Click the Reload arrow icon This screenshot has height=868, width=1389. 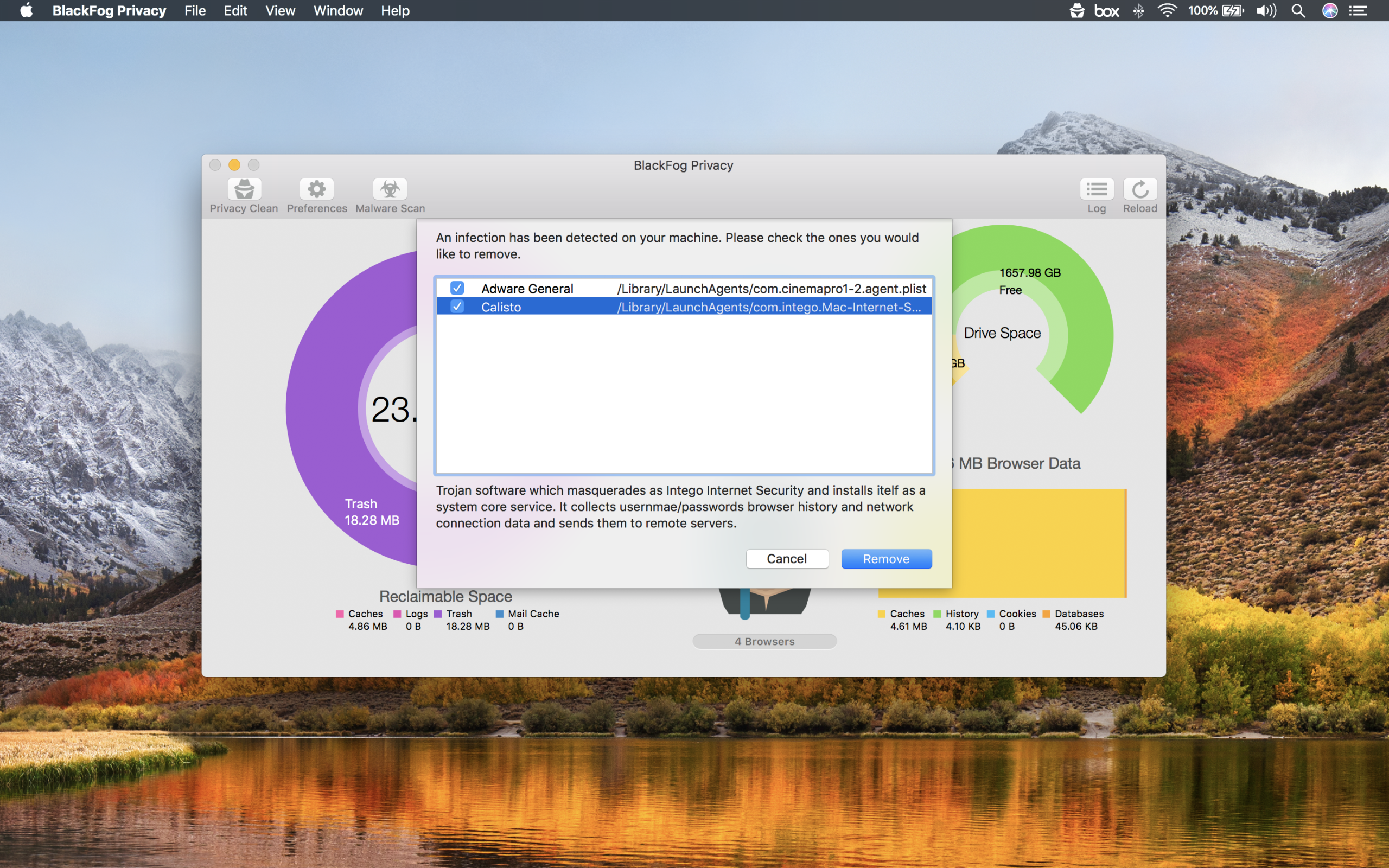1139,189
